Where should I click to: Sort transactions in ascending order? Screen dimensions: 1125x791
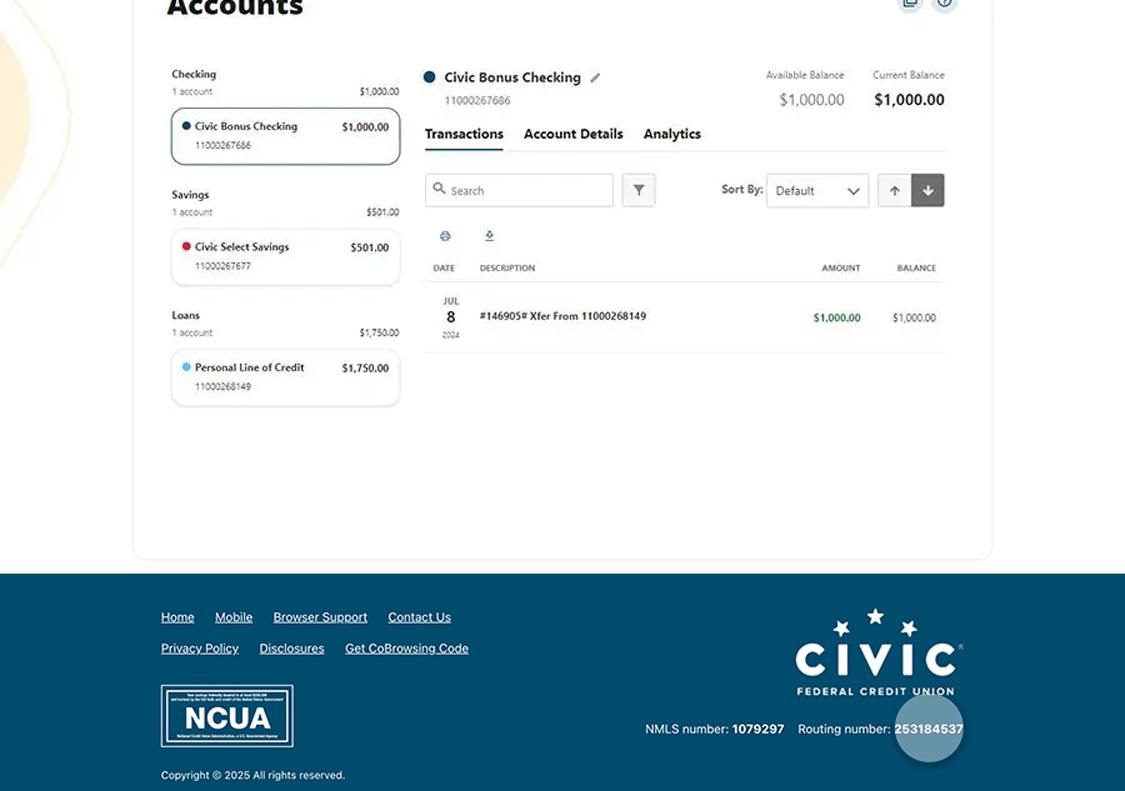[x=894, y=190]
